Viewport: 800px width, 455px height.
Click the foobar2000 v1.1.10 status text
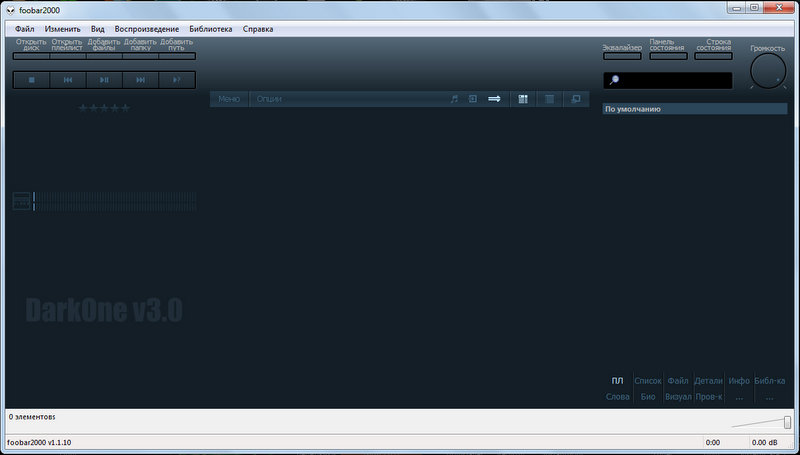coord(39,442)
